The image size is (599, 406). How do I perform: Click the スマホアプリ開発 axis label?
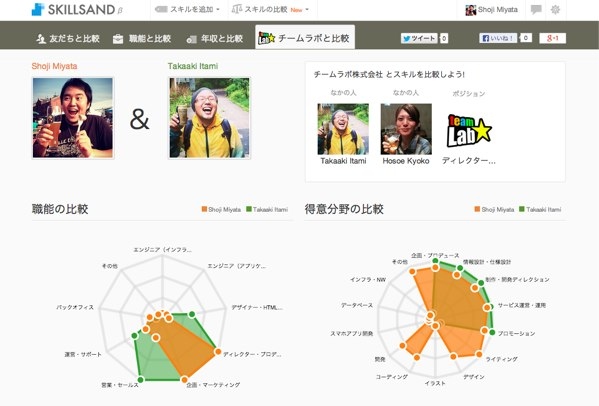(x=351, y=333)
